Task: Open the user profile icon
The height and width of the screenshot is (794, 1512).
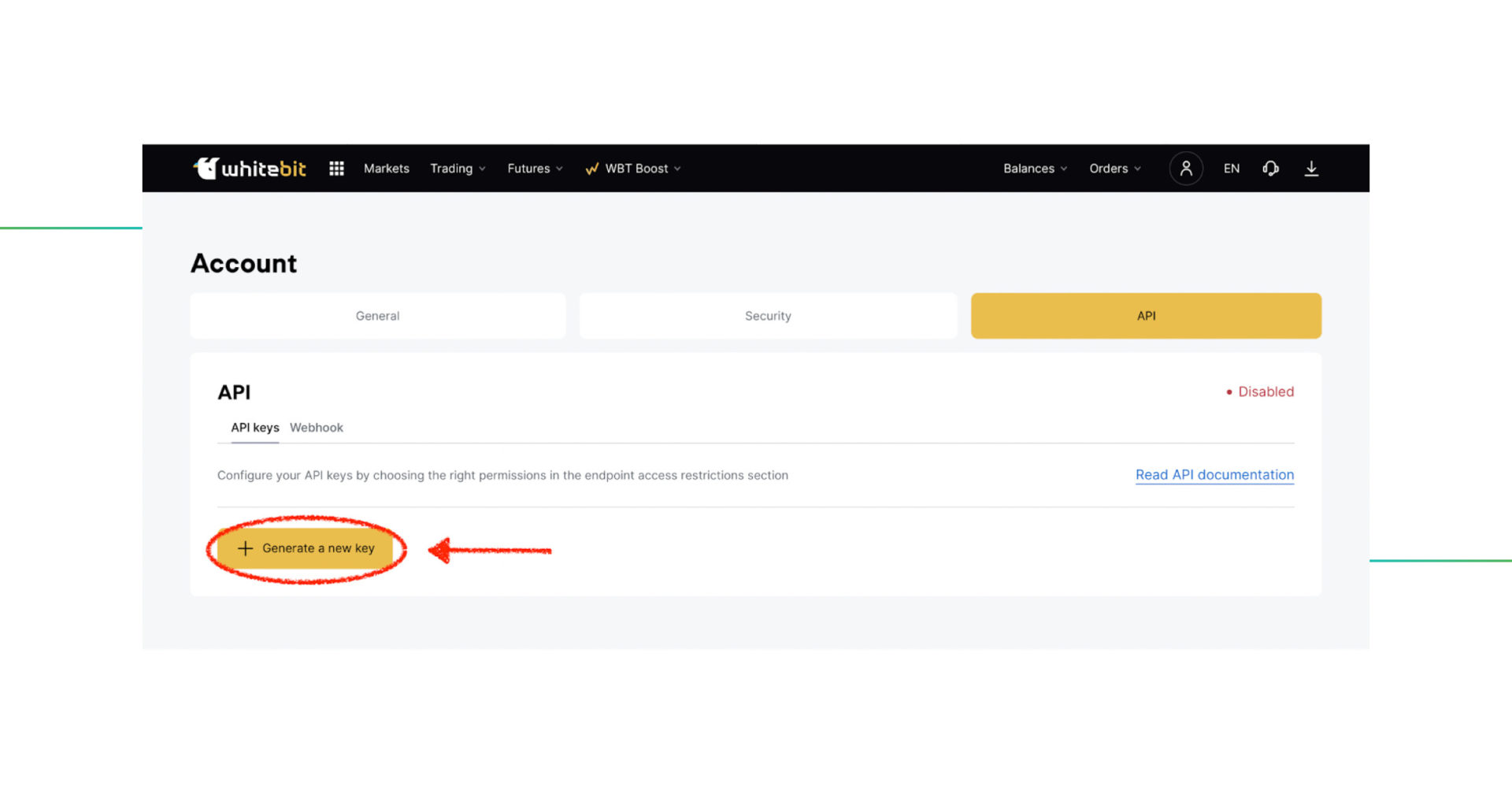Action: pos(1185,169)
